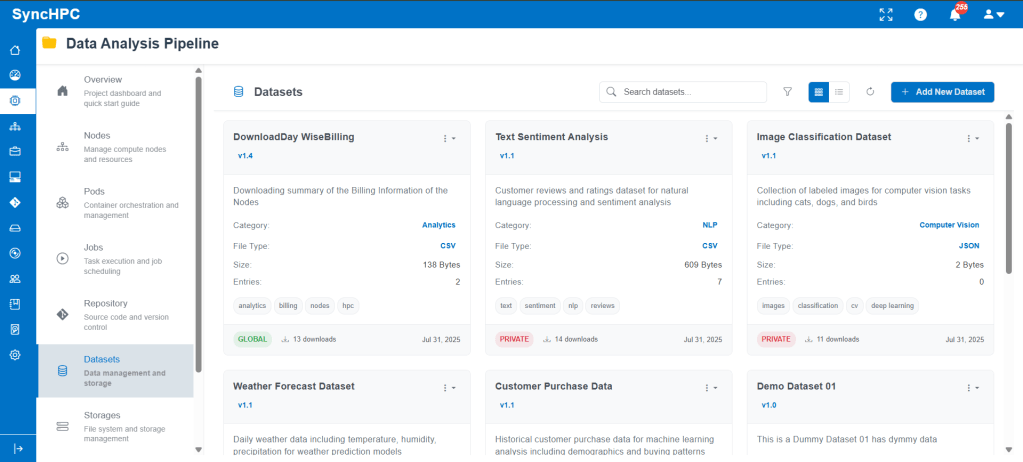Click the help question mark icon
The width and height of the screenshot is (1023, 462).
click(920, 15)
